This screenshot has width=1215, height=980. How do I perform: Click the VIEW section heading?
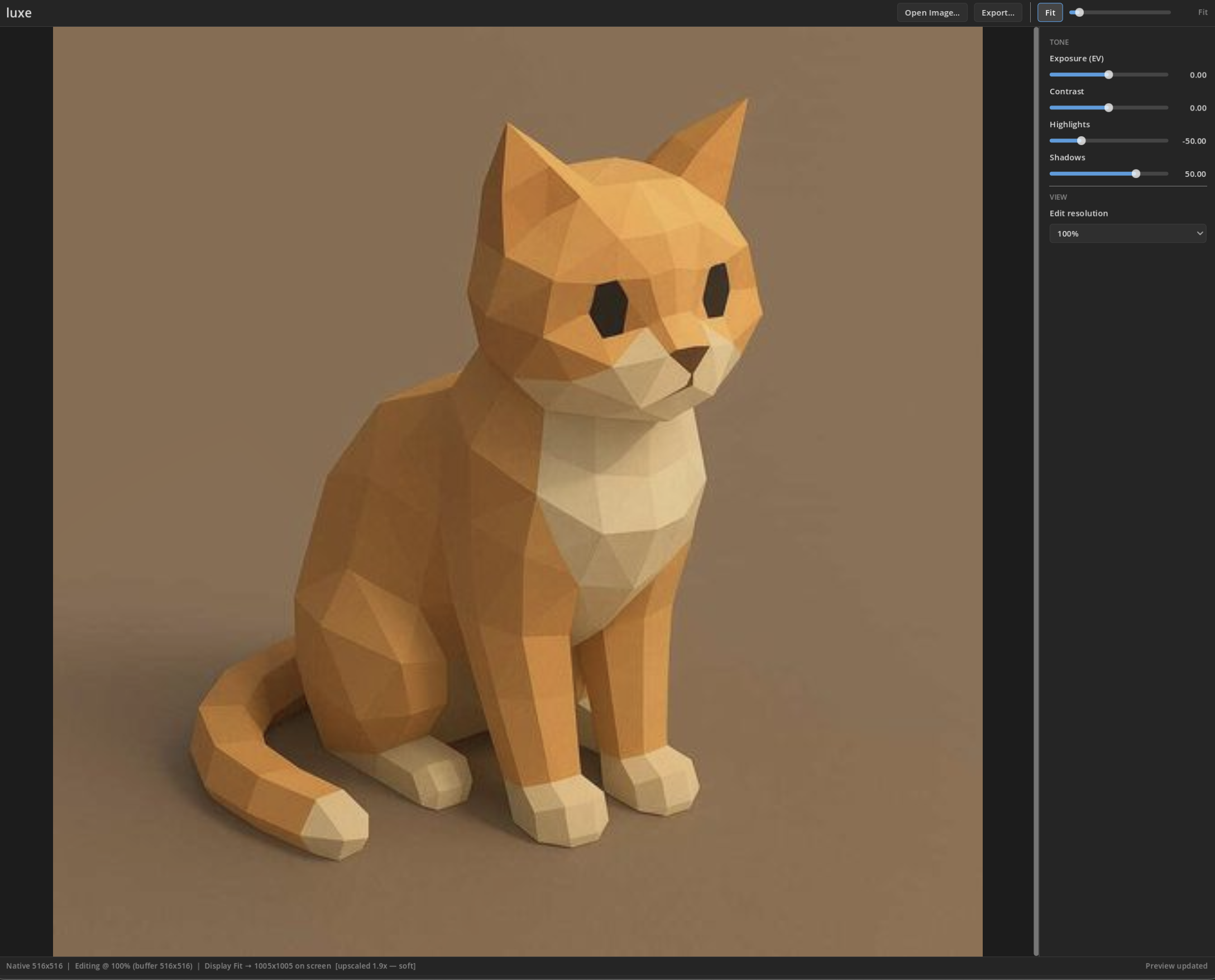tap(1058, 197)
